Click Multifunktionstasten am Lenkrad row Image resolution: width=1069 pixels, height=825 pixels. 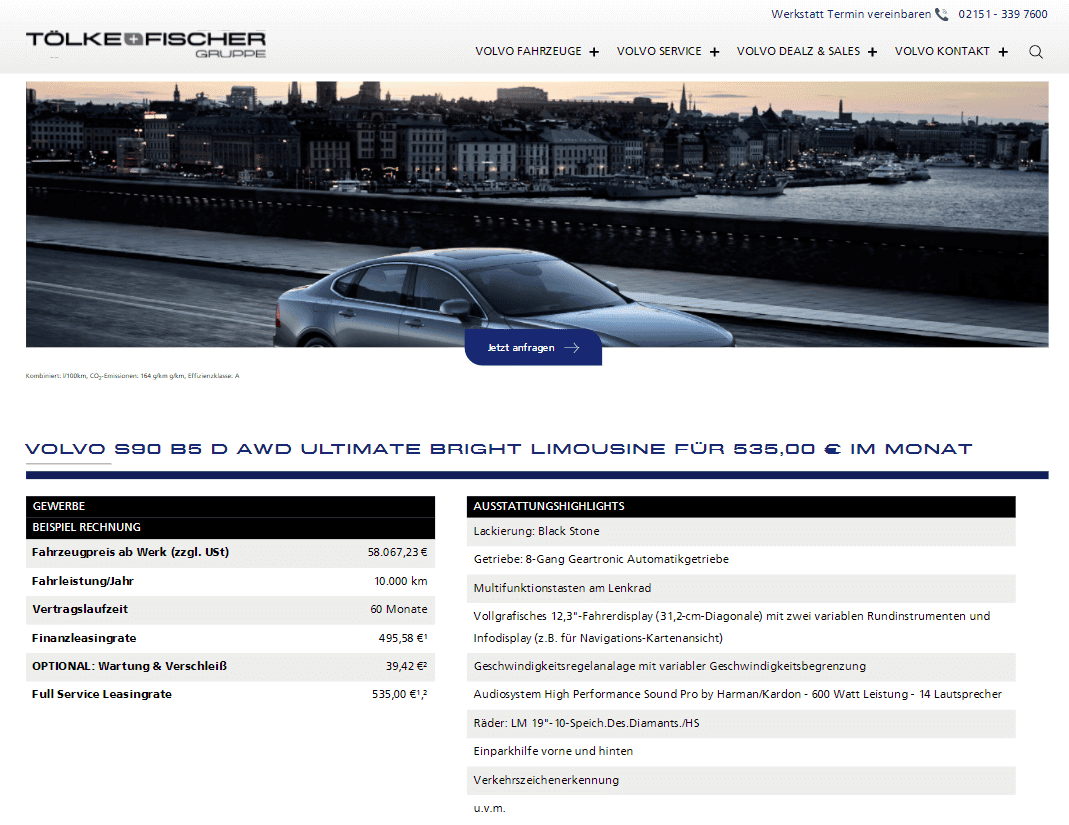coord(741,588)
